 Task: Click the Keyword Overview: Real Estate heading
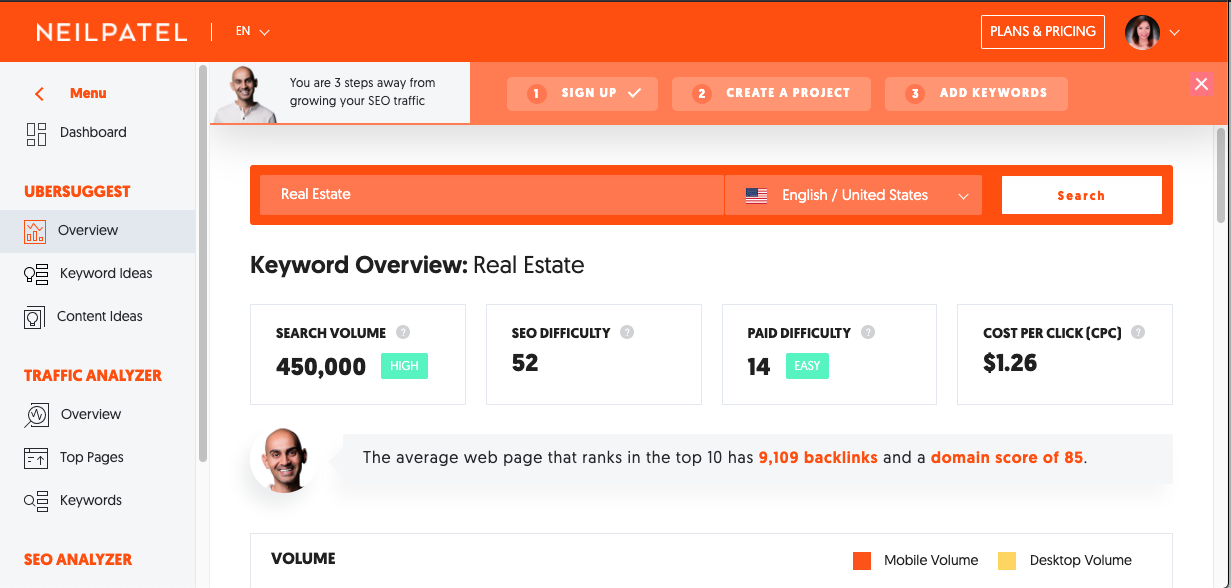pyautogui.click(x=417, y=266)
